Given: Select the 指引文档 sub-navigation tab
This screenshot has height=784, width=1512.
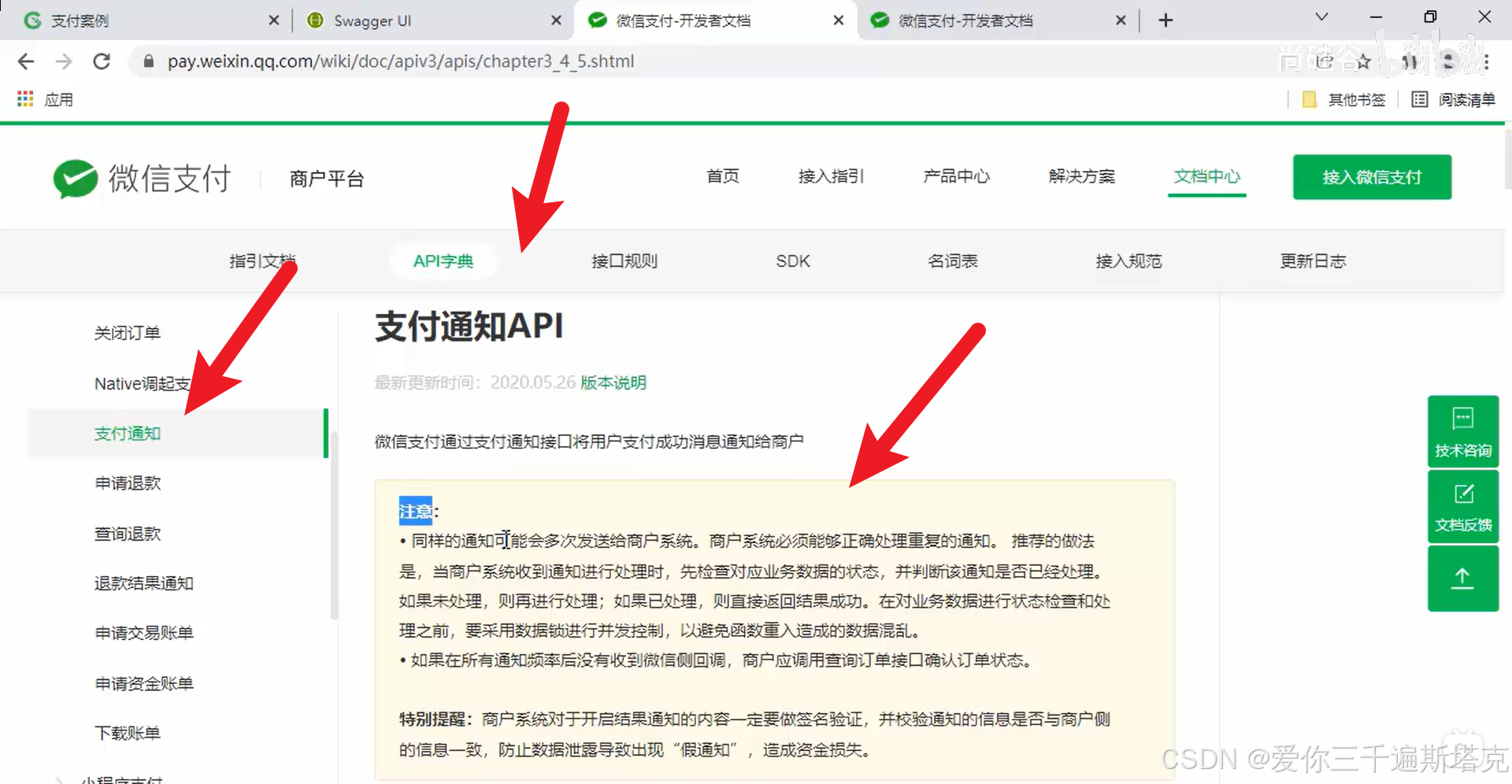Looking at the screenshot, I should [x=262, y=261].
